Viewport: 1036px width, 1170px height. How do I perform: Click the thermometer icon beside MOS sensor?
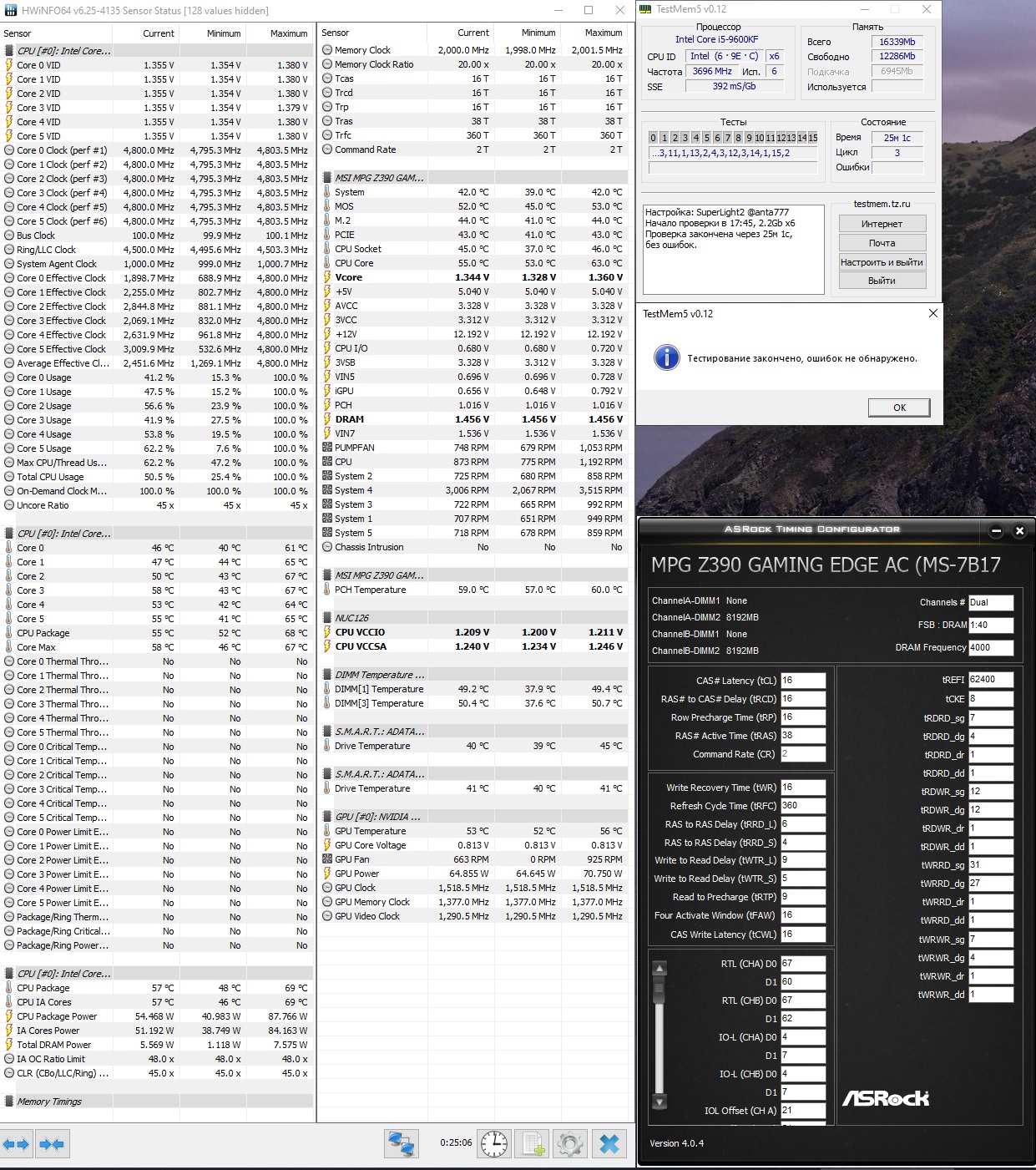pyautogui.click(x=327, y=206)
